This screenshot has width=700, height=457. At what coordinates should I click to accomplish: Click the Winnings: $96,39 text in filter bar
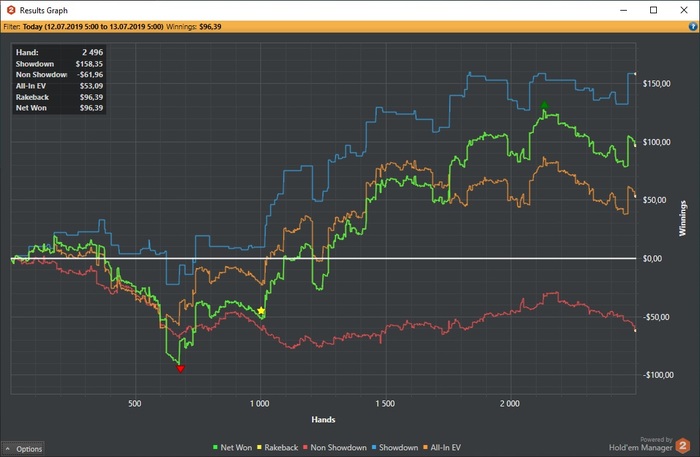194,27
